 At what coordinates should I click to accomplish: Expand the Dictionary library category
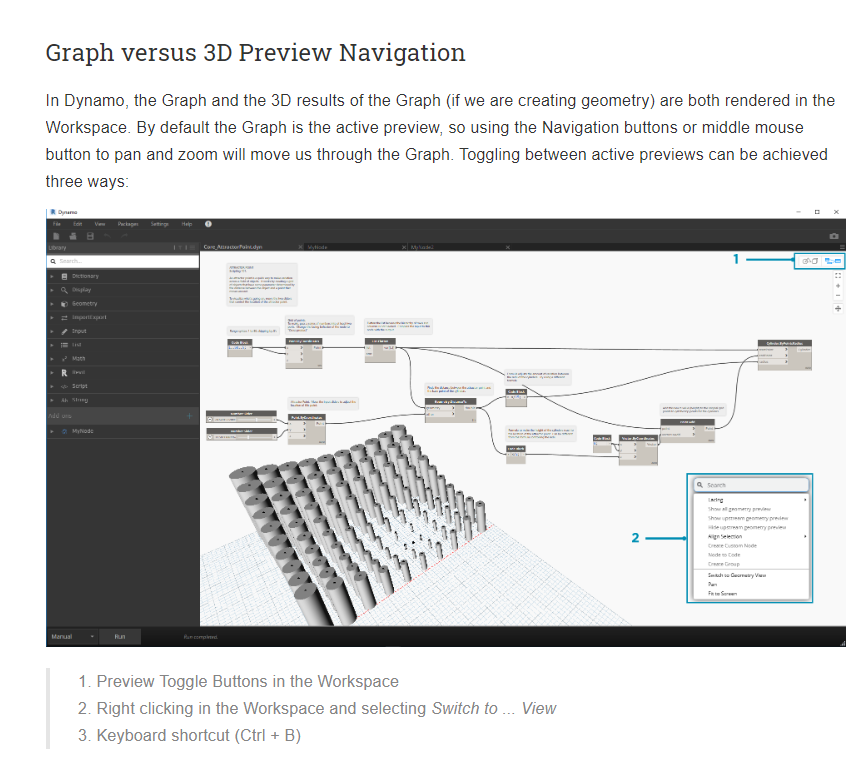(x=53, y=275)
